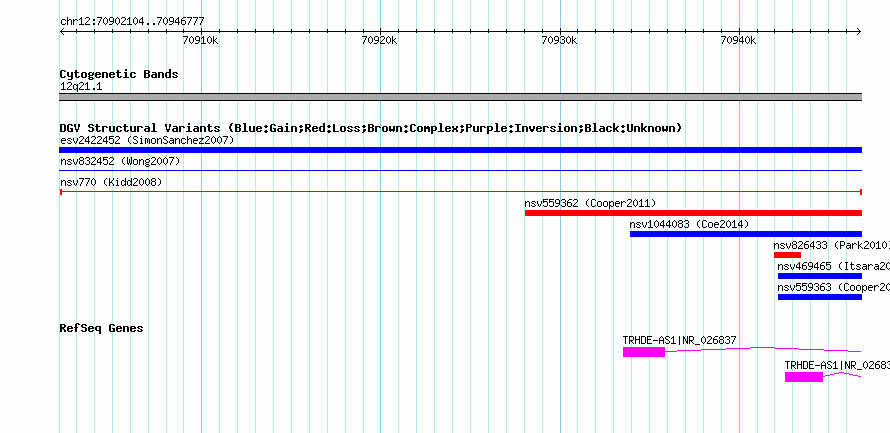Click the lower TRHDE-AS1 magenta exon block

(804, 377)
